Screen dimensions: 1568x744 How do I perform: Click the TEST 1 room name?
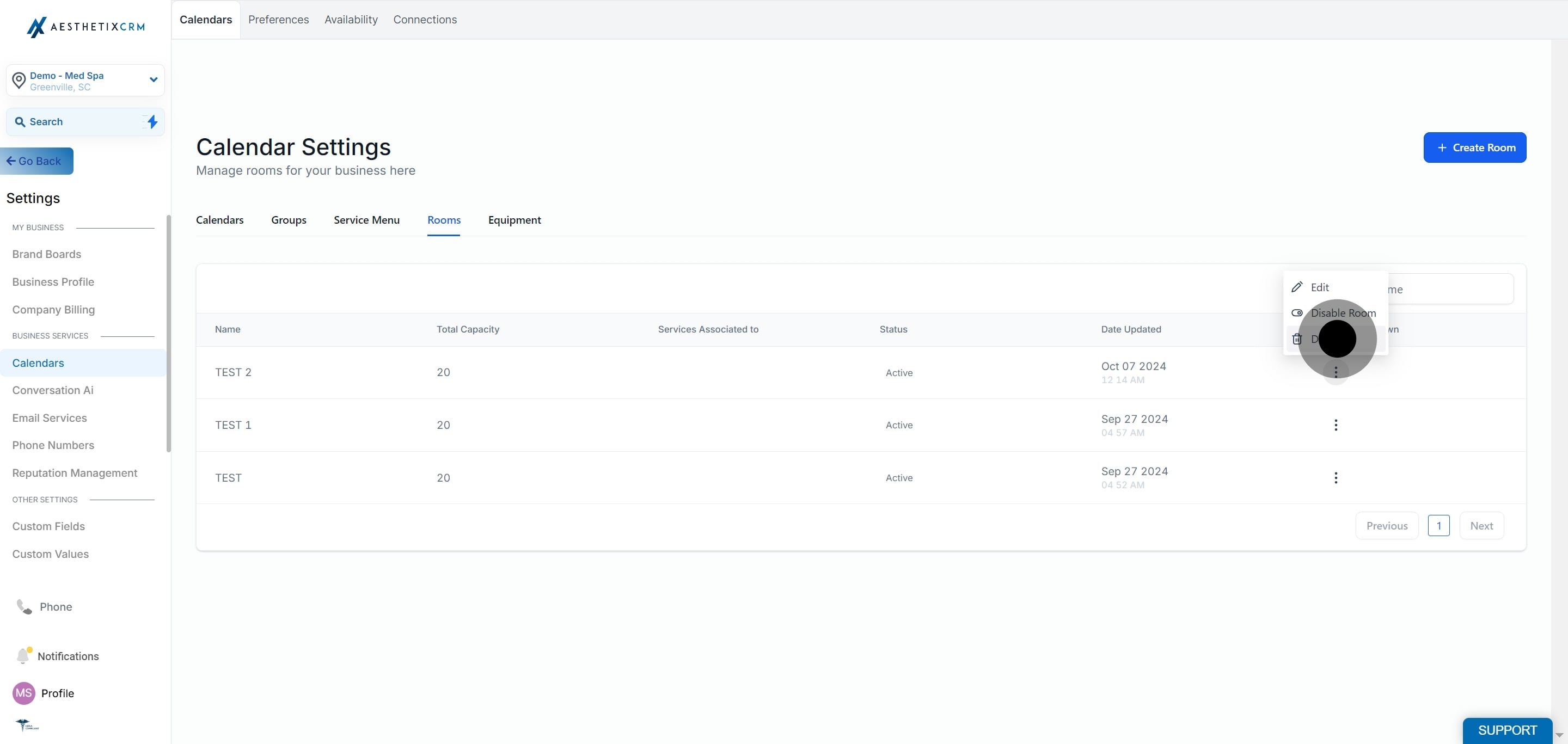pos(233,425)
